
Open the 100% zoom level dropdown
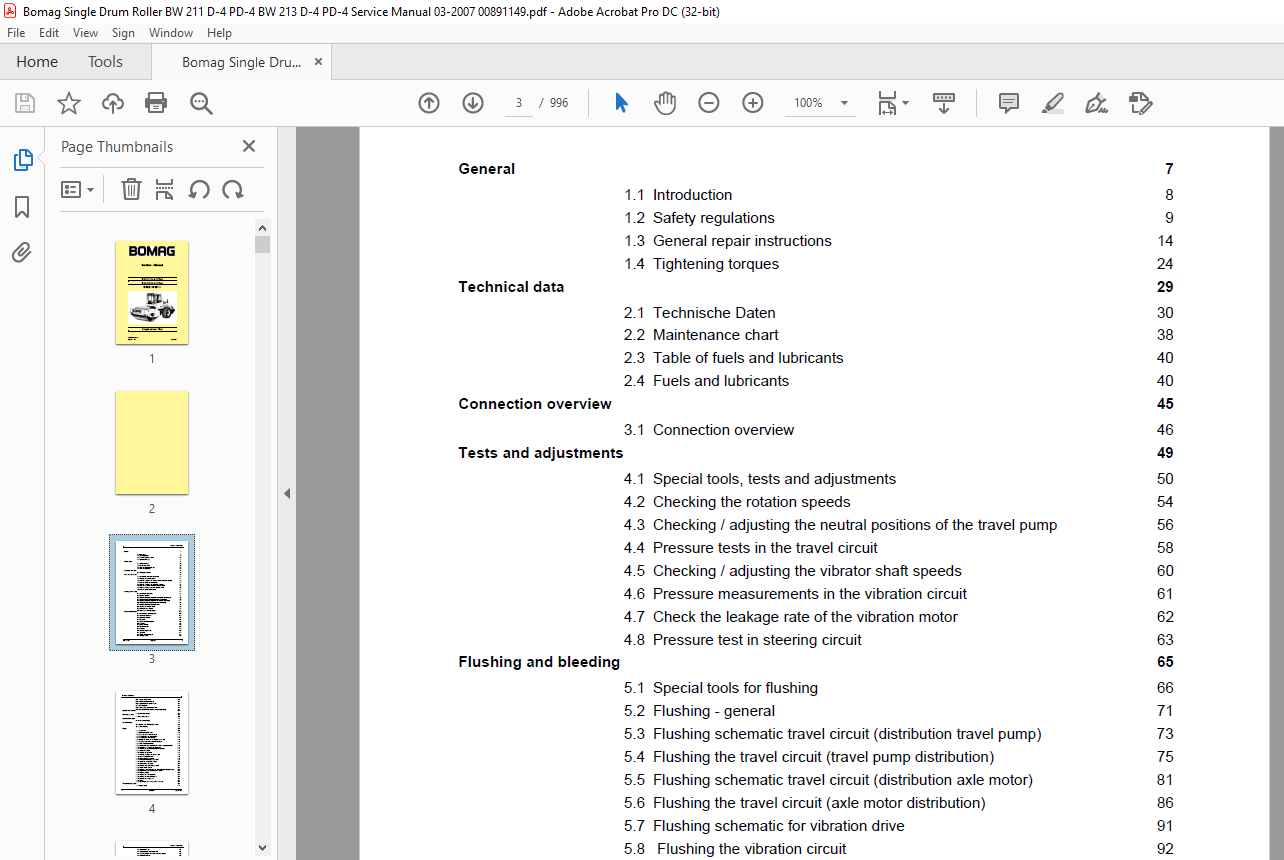point(845,103)
